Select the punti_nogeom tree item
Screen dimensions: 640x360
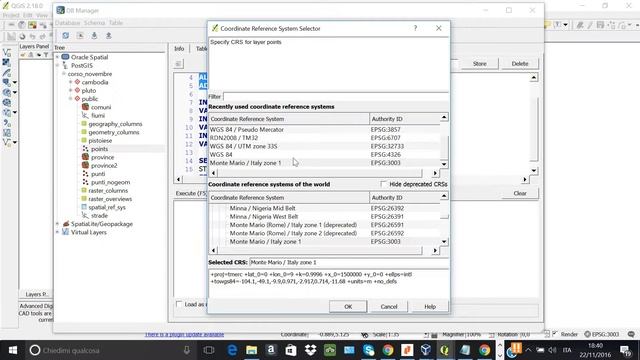110,182
